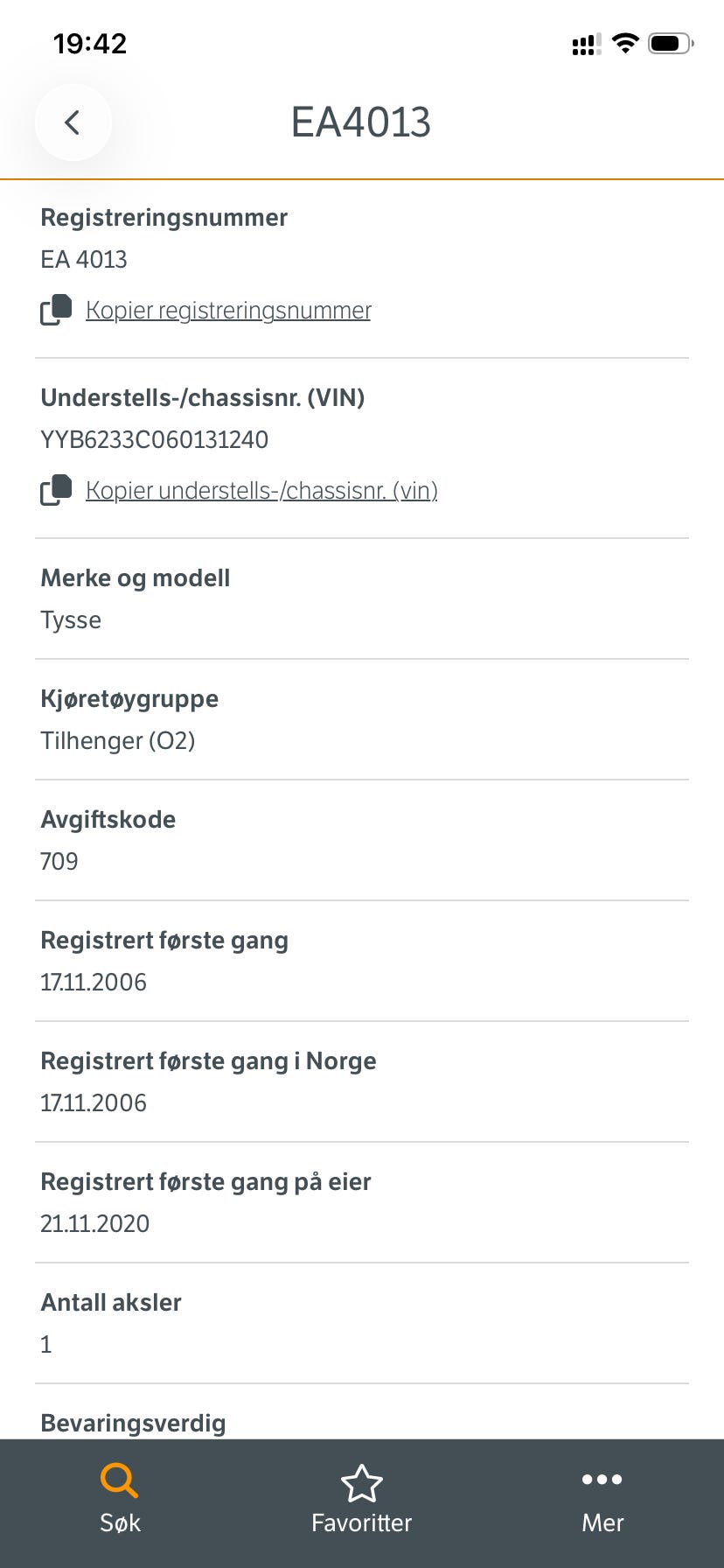Tap the Kjøretøygruppe value Tilhenger (O2)

(118, 741)
